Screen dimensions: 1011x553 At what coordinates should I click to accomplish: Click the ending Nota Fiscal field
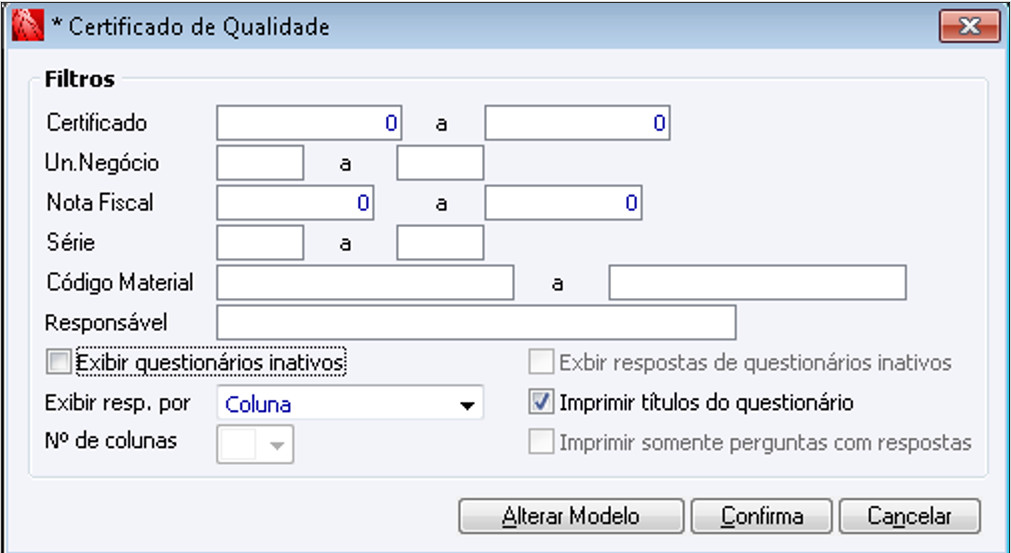coord(563,203)
